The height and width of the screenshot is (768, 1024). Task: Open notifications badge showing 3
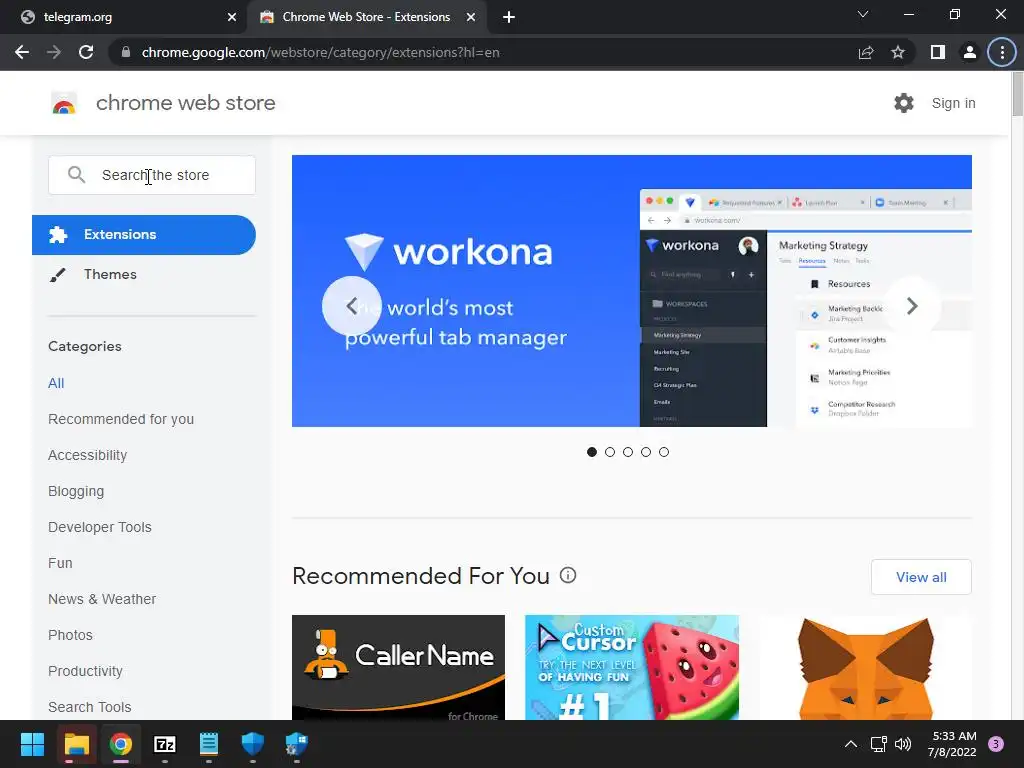[996, 744]
